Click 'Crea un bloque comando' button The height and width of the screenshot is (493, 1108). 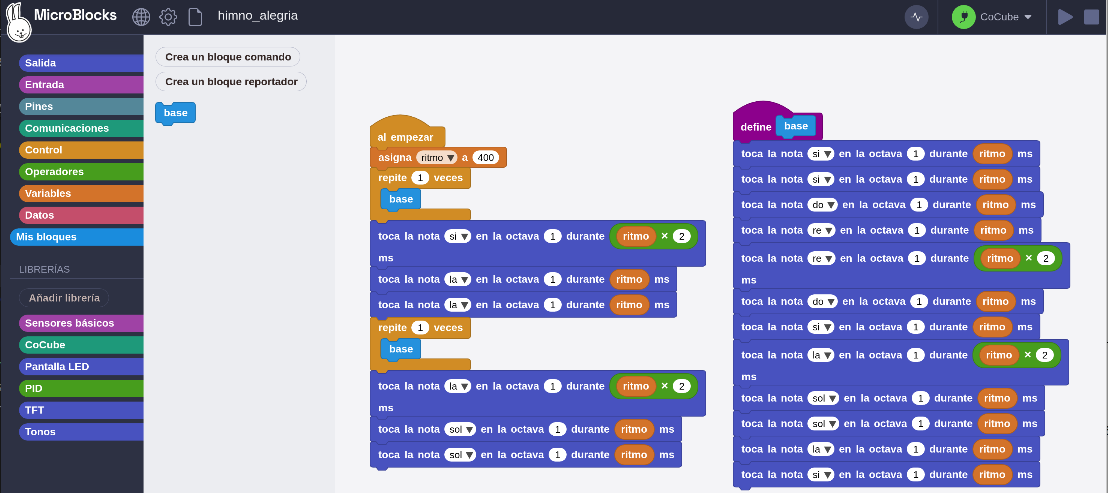click(228, 57)
